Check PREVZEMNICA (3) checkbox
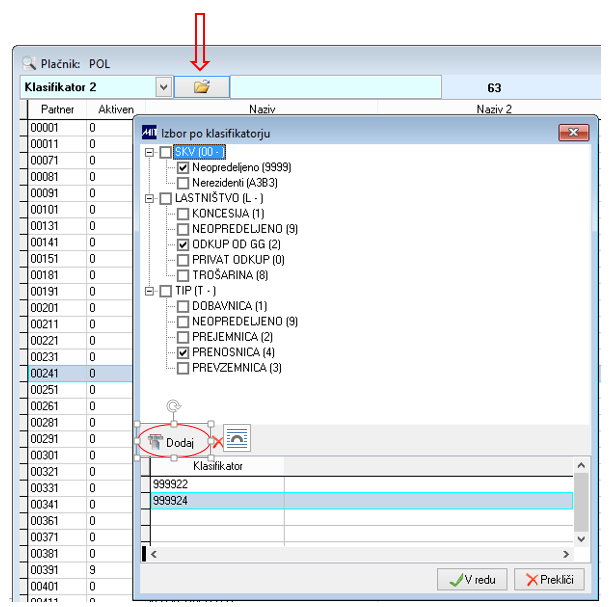The image size is (611, 607). click(183, 368)
